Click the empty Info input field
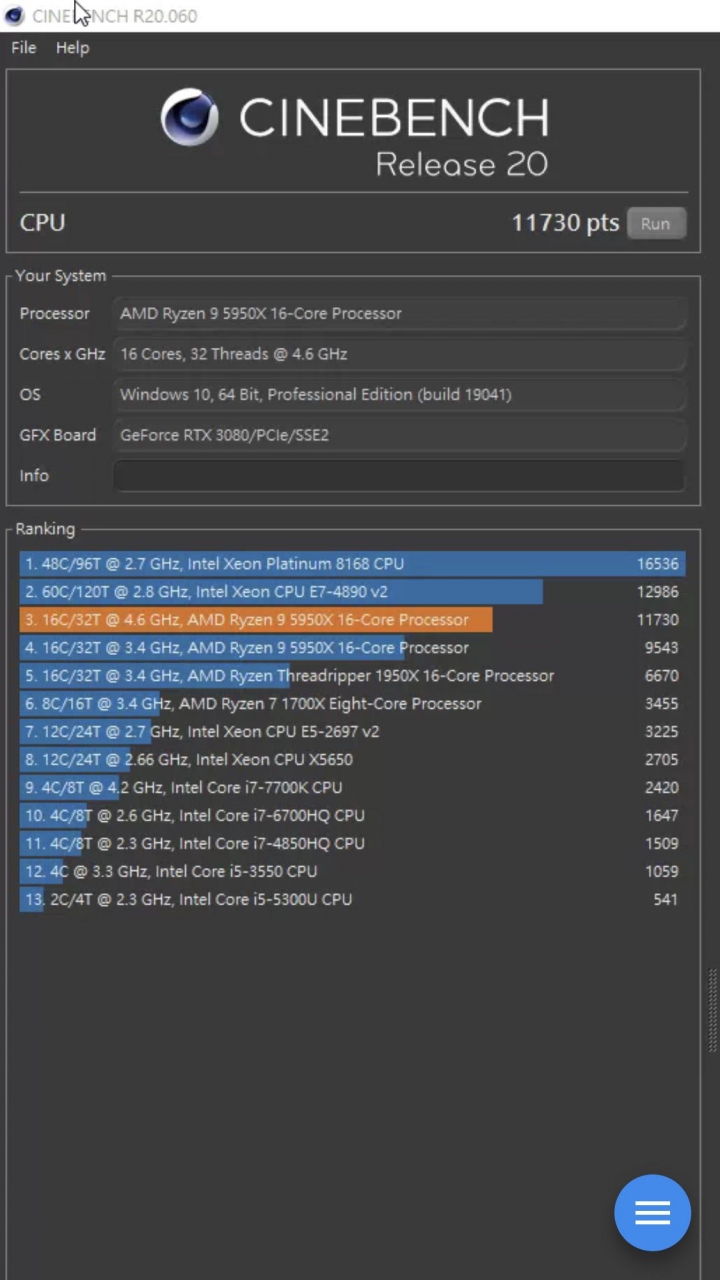This screenshot has width=720, height=1280. tap(399, 475)
